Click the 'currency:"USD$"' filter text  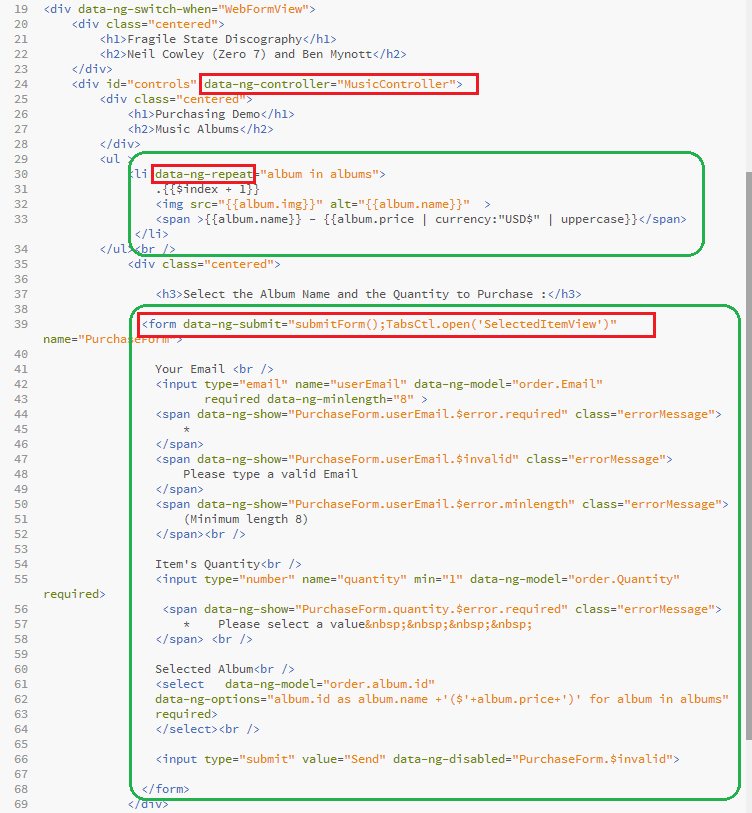click(488, 219)
